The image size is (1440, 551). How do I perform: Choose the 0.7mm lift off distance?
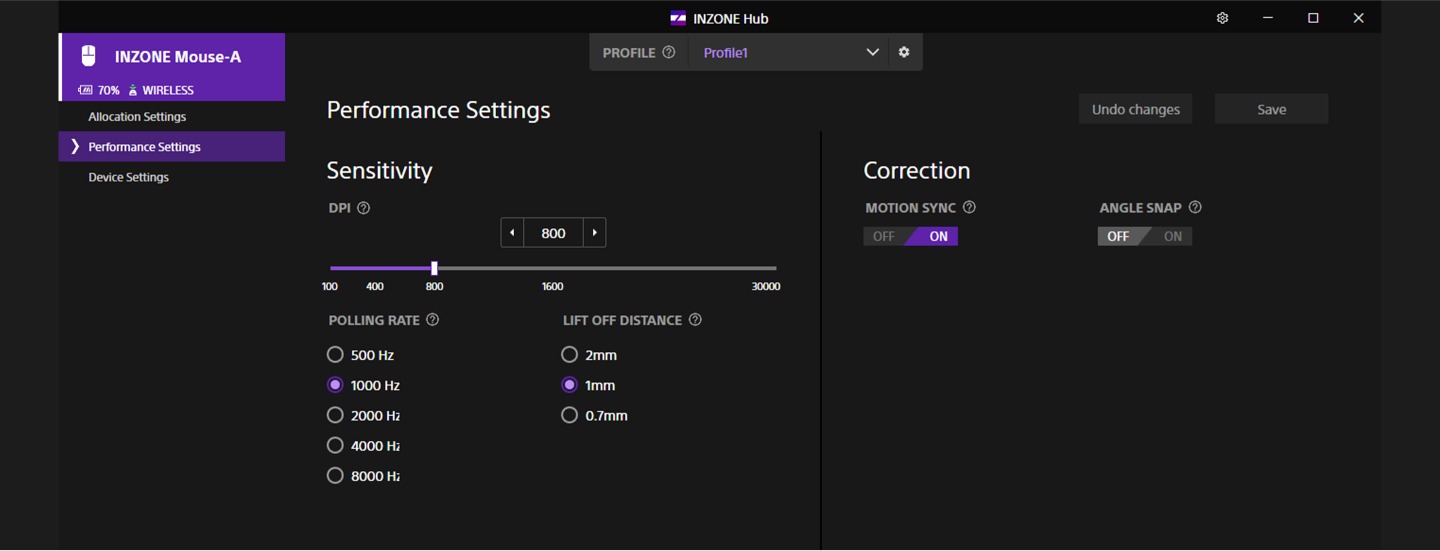tap(595, 415)
